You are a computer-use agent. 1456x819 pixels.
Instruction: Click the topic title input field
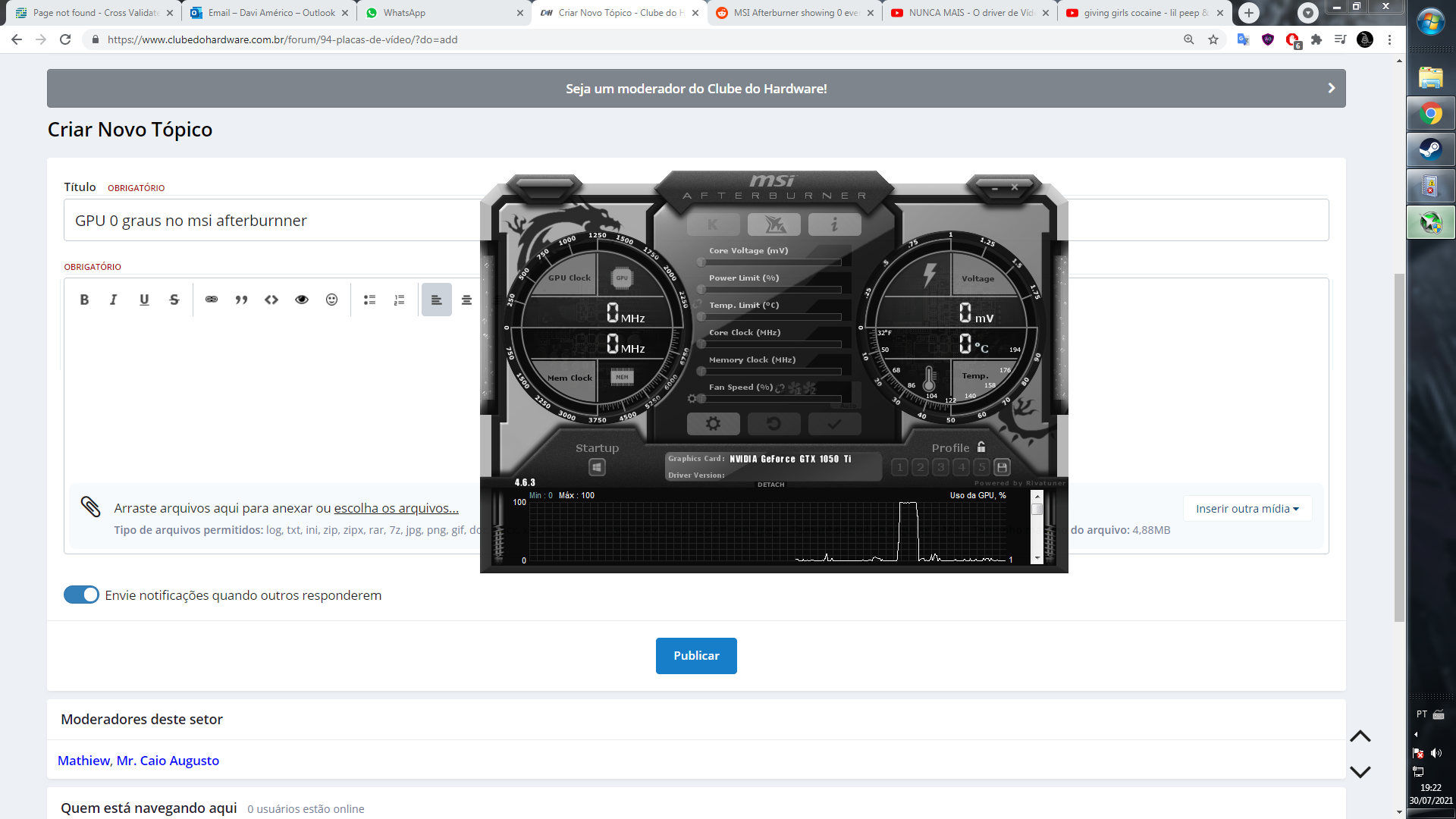click(x=696, y=220)
